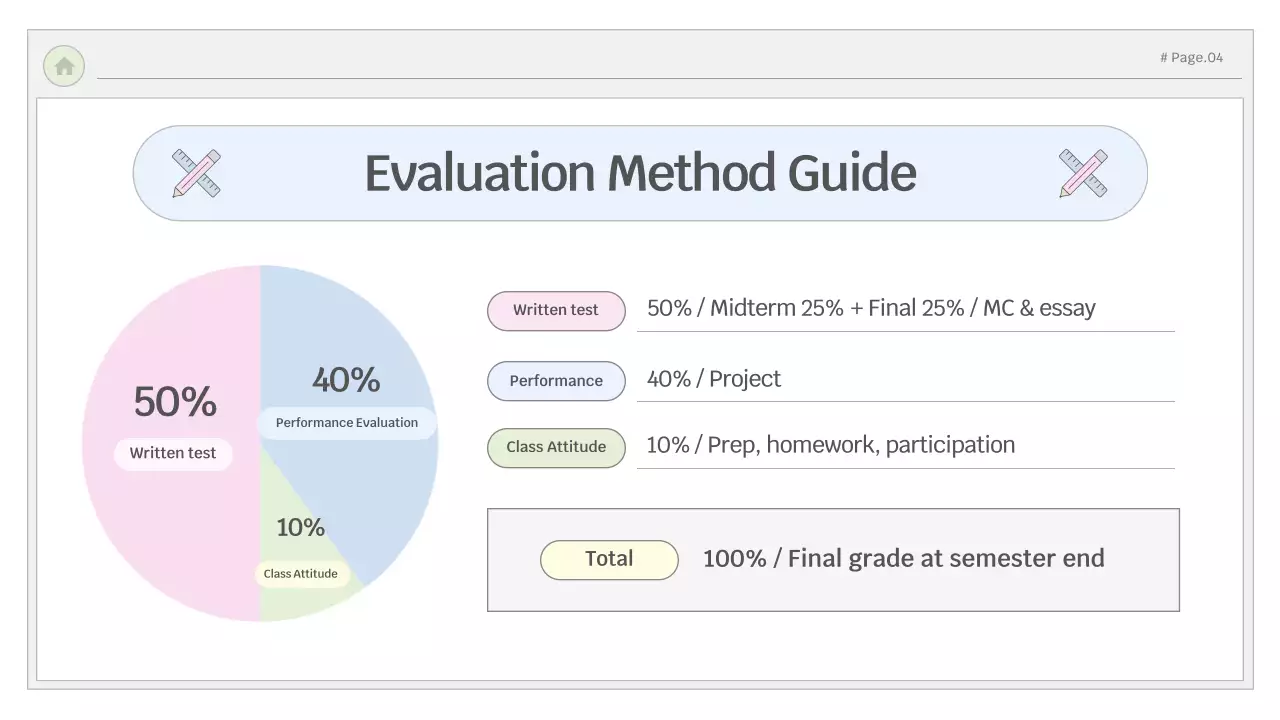
Task: Click the large 50% number in pie chart
Action: (x=175, y=402)
